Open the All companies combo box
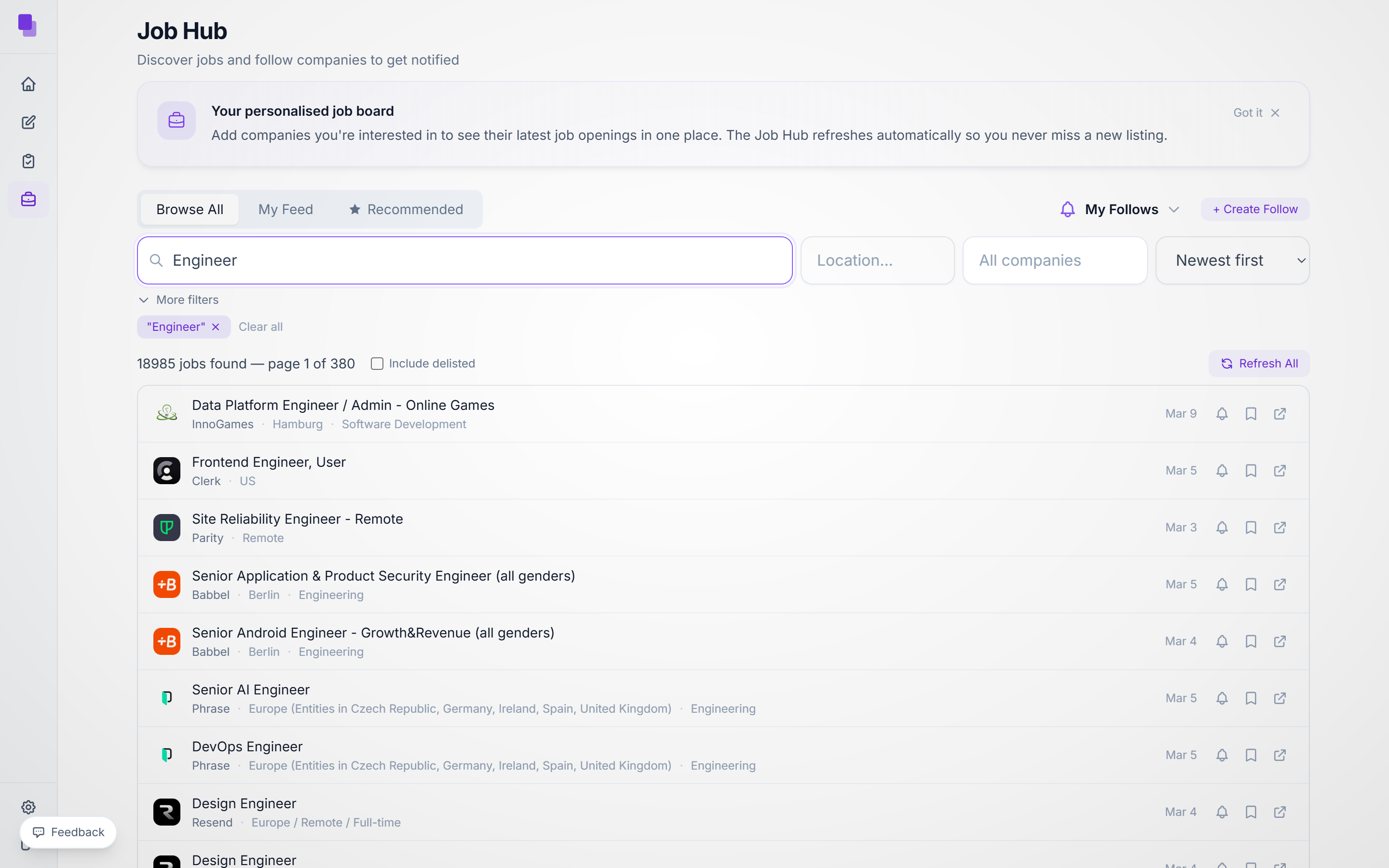This screenshot has height=868, width=1389. point(1054,260)
